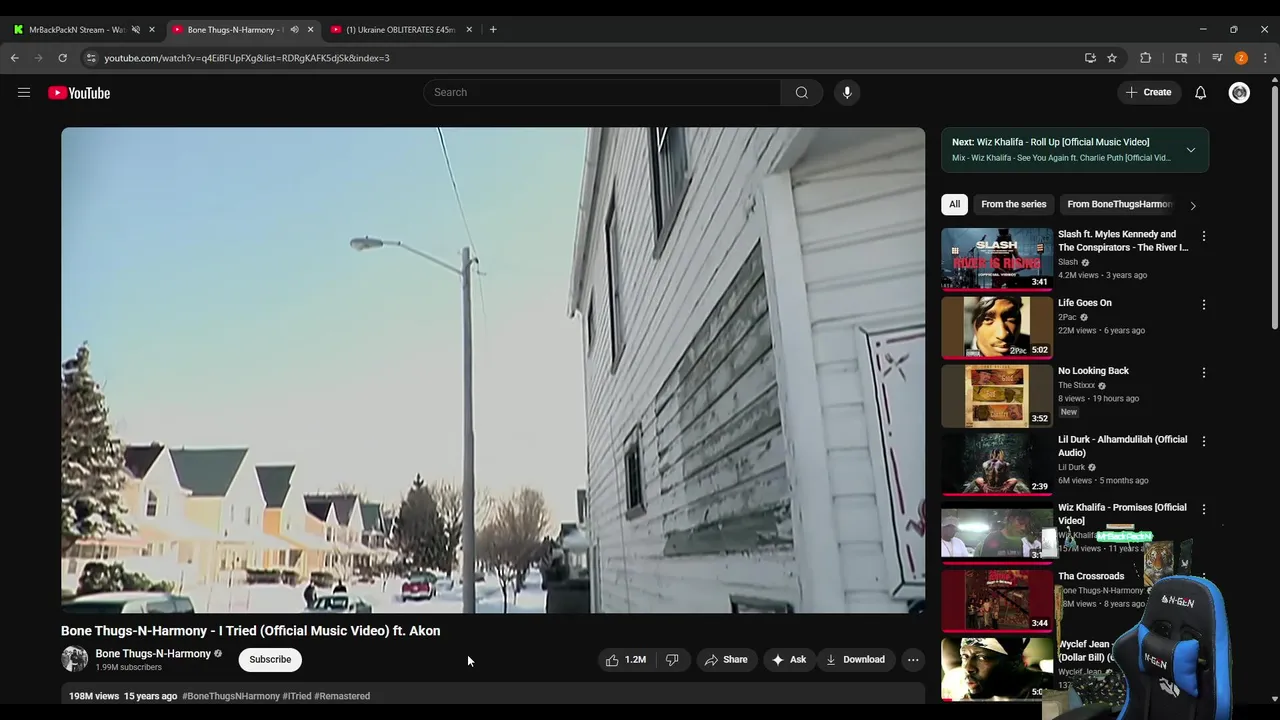Reload the page with browser refresh
1280x720 pixels.
click(x=62, y=58)
